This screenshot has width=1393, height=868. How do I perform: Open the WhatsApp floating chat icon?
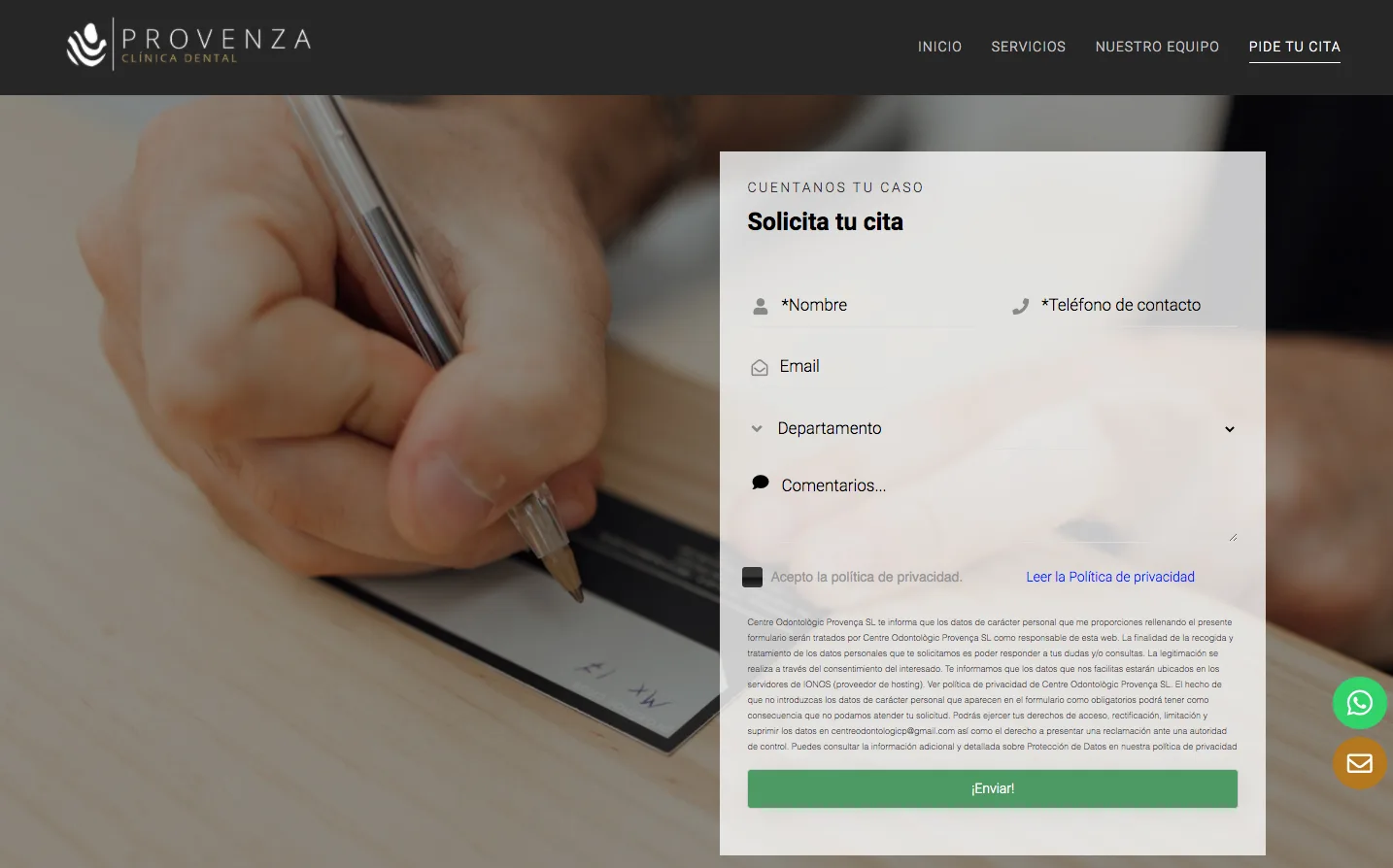[1359, 703]
